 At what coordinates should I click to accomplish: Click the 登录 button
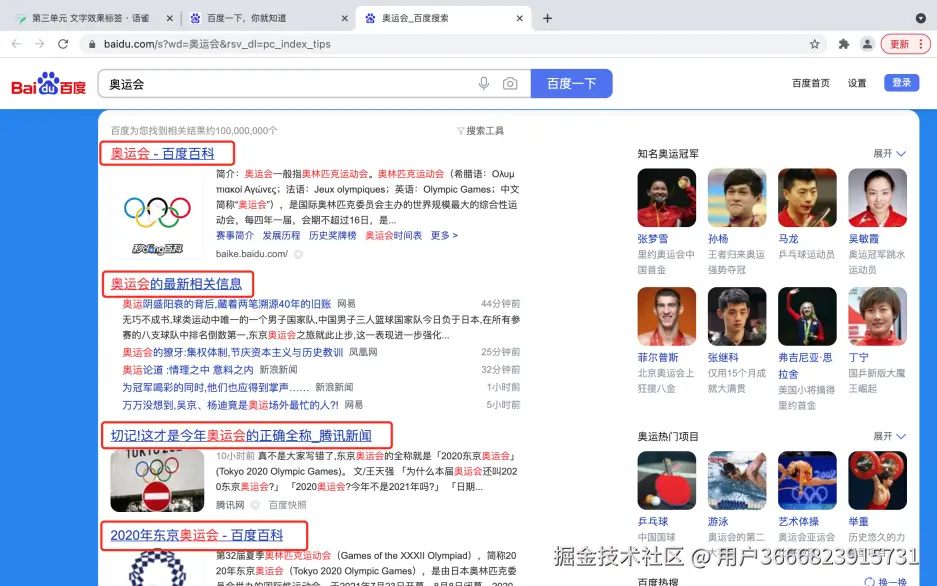[901, 82]
